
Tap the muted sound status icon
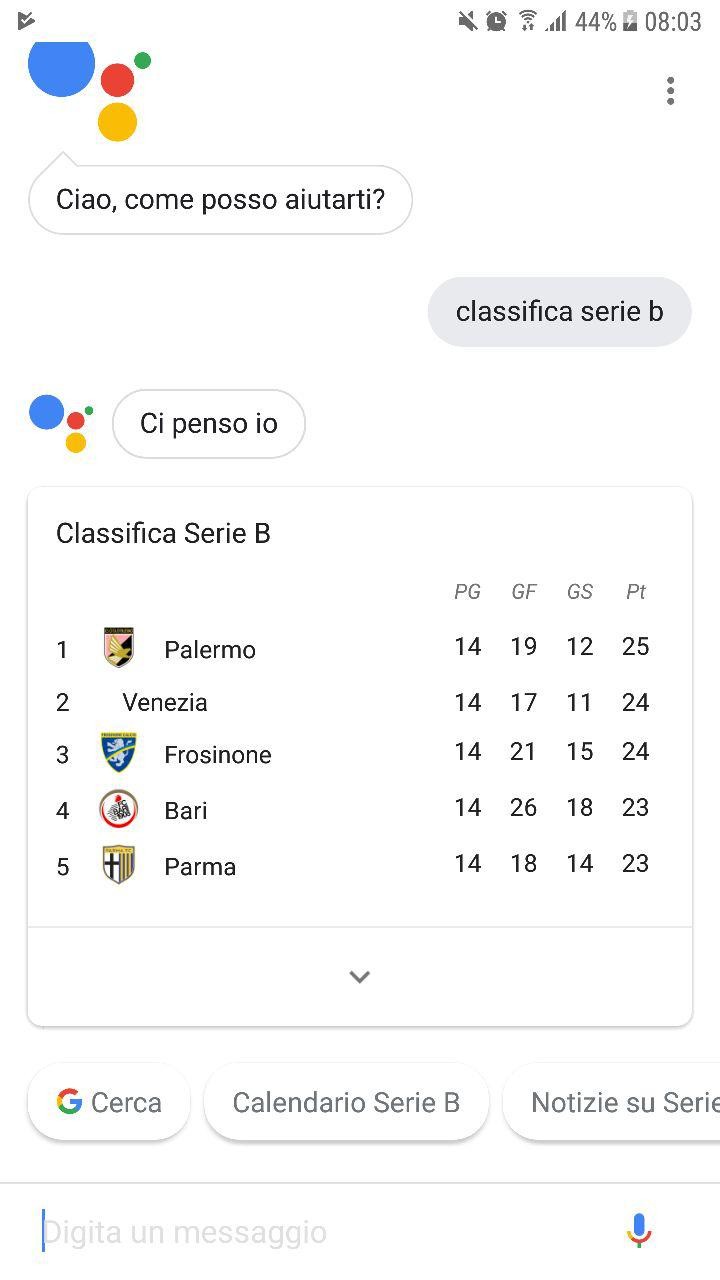point(467,21)
